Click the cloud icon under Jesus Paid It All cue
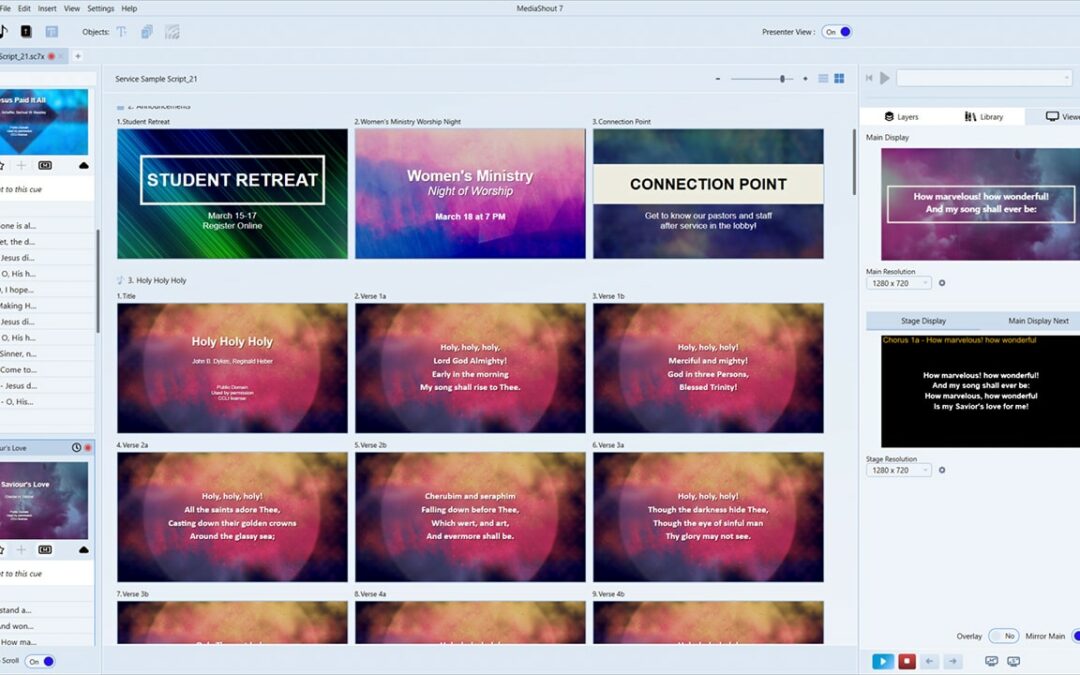Image resolution: width=1080 pixels, height=675 pixels. 83,165
